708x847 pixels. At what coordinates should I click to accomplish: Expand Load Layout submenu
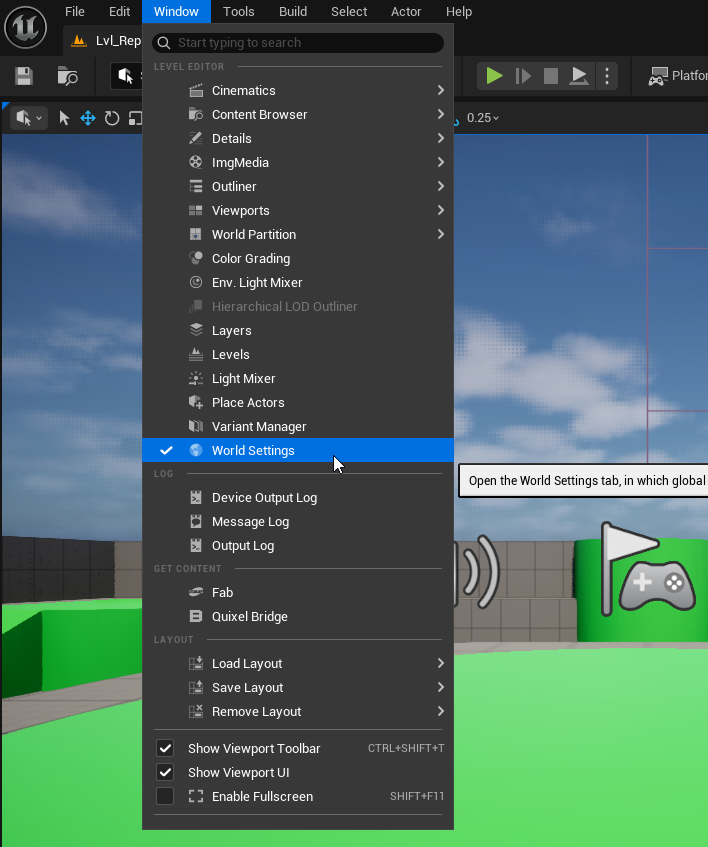(x=298, y=663)
